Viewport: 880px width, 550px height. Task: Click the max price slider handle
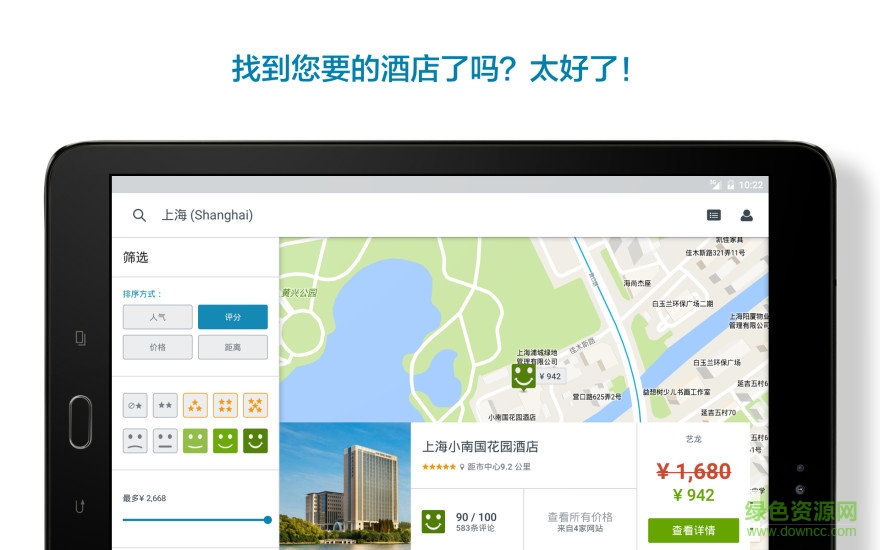tap(267, 520)
